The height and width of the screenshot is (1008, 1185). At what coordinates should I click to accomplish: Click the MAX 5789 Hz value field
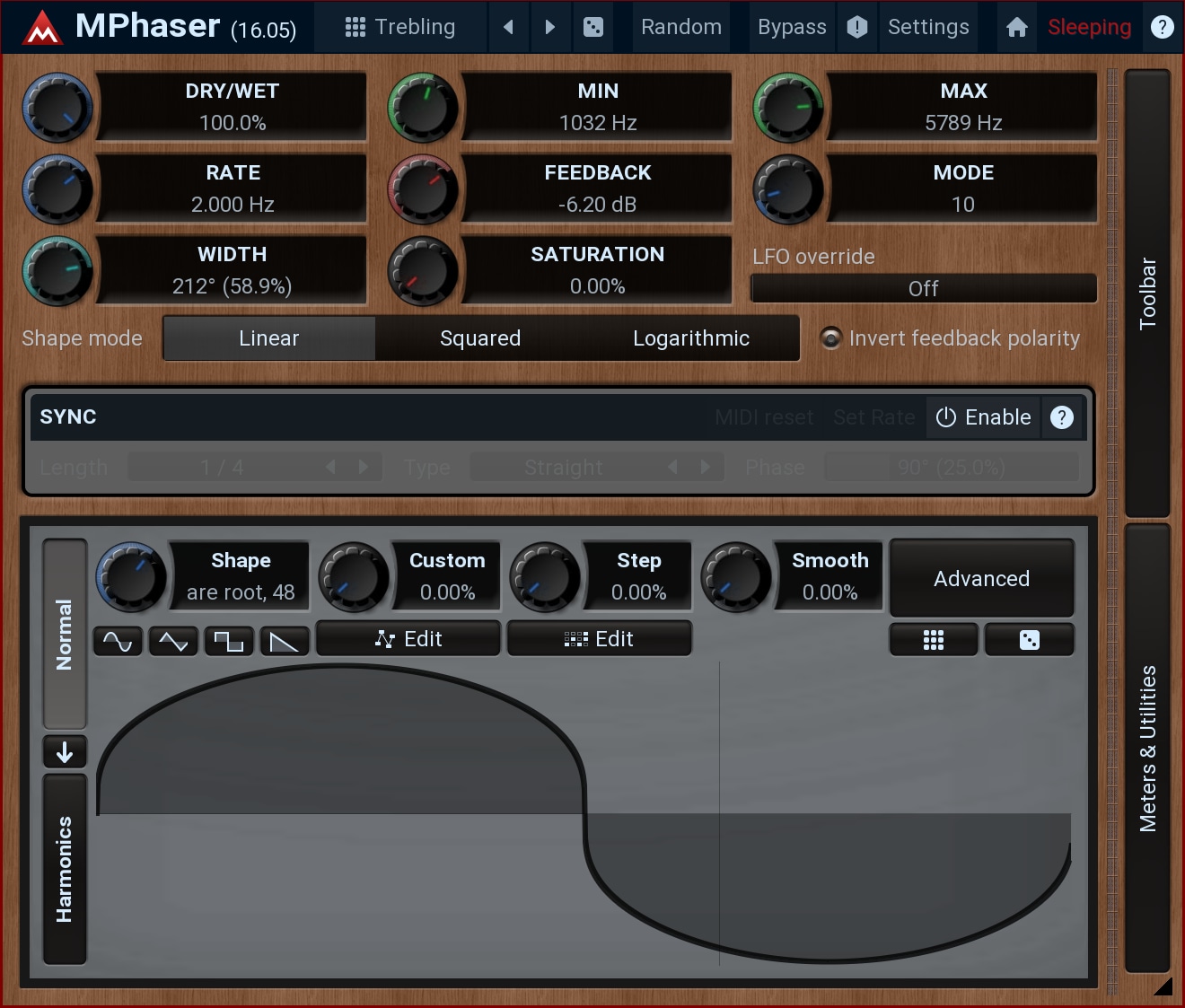(x=963, y=107)
